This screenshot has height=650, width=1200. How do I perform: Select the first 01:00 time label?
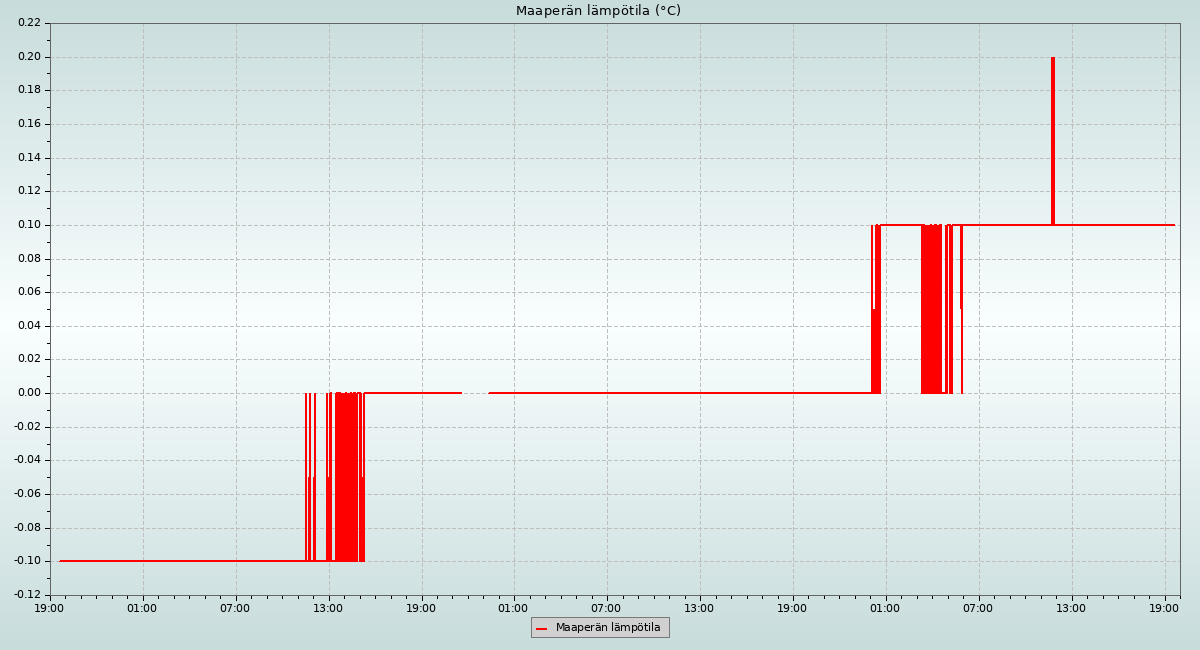142,607
